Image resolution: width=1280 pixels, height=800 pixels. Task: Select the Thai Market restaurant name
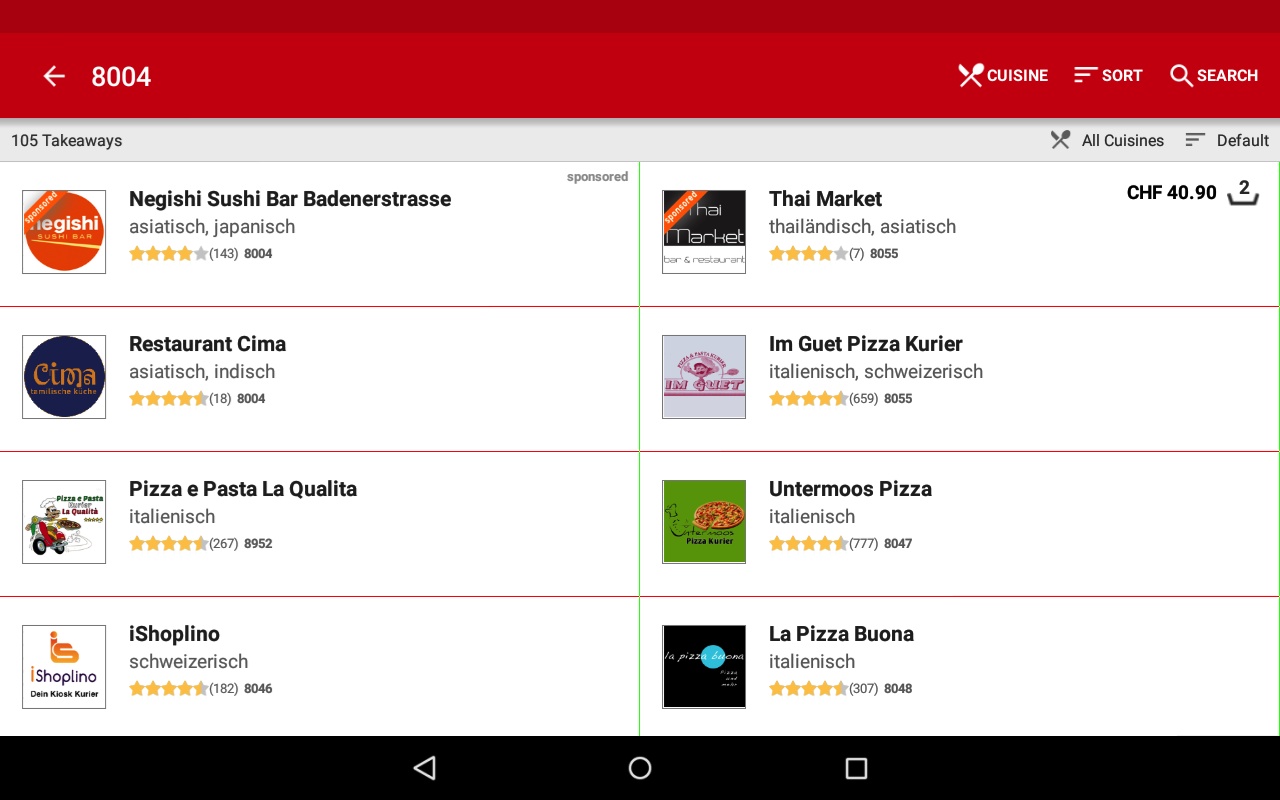[x=825, y=199]
